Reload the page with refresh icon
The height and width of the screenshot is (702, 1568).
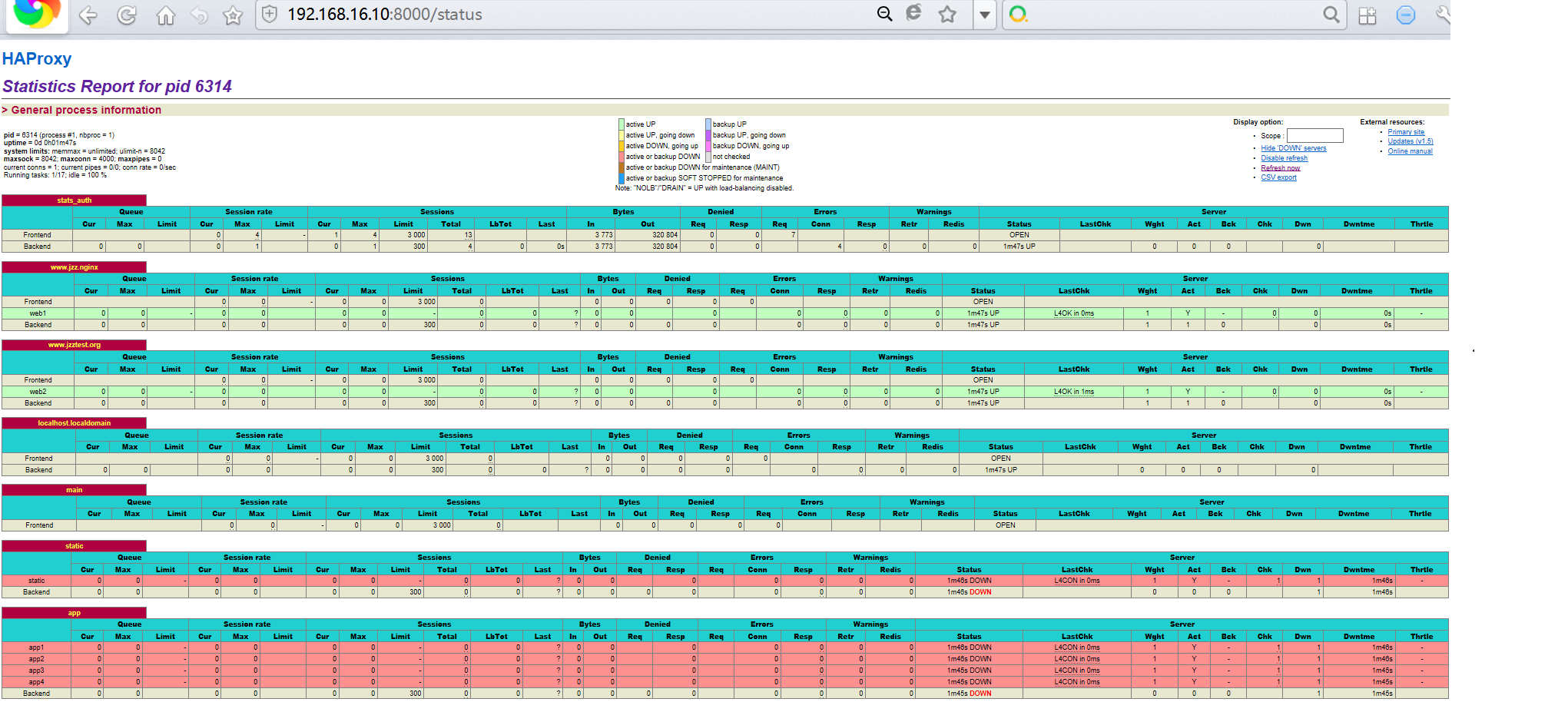coord(127,15)
